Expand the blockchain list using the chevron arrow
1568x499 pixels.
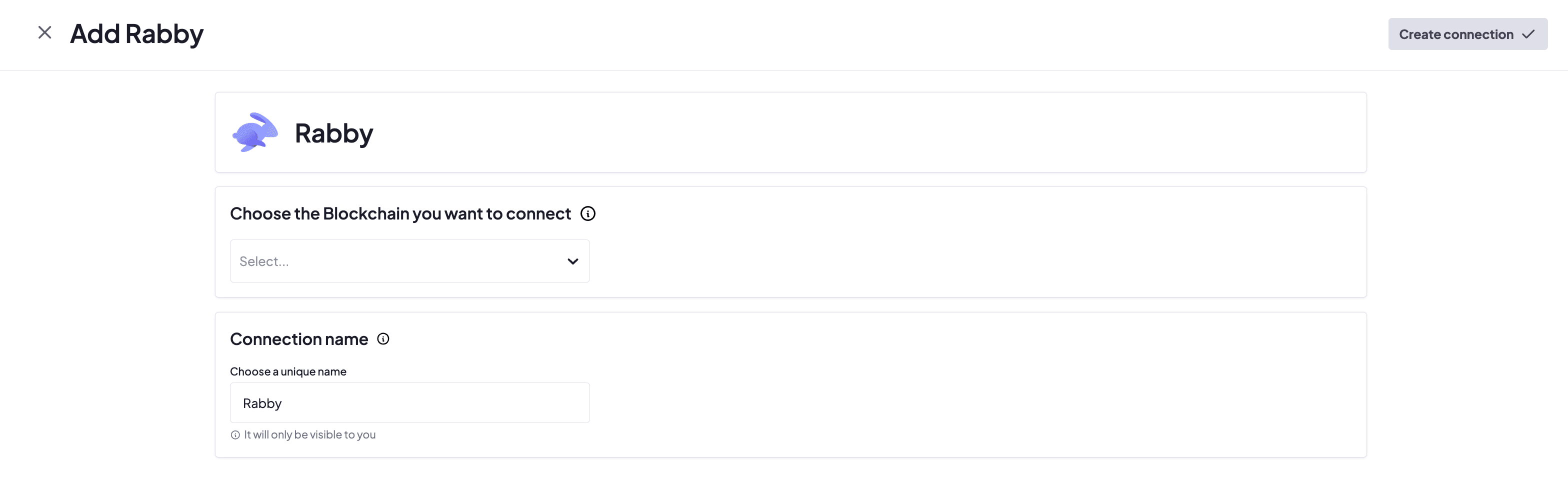click(x=572, y=261)
